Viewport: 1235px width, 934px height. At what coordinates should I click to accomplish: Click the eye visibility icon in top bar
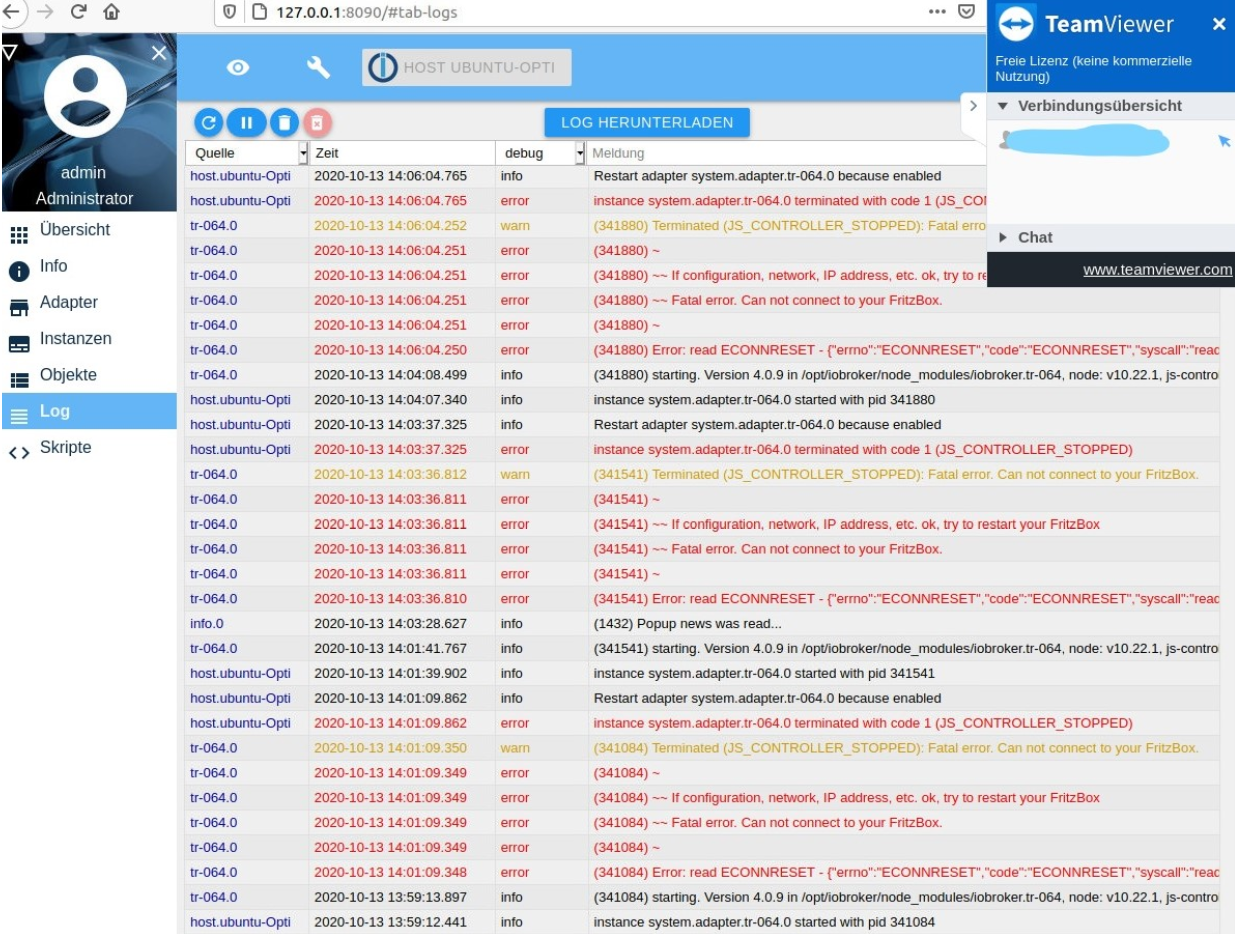238,68
